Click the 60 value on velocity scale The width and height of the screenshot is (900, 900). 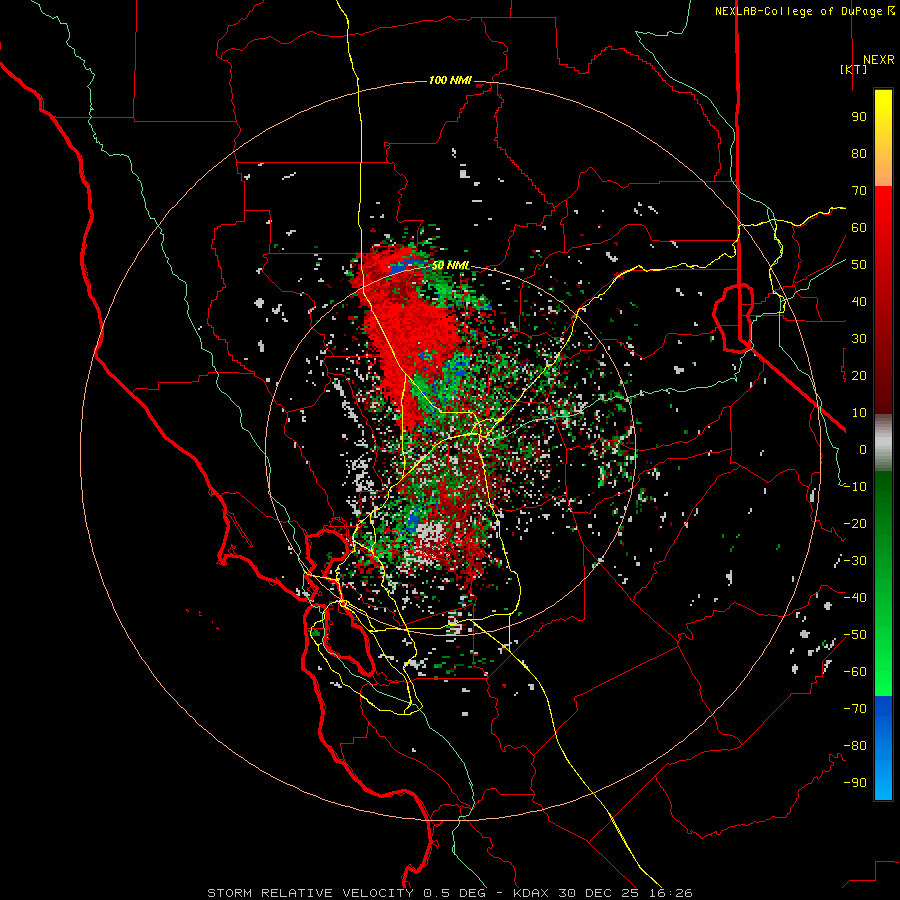pyautogui.click(x=859, y=227)
